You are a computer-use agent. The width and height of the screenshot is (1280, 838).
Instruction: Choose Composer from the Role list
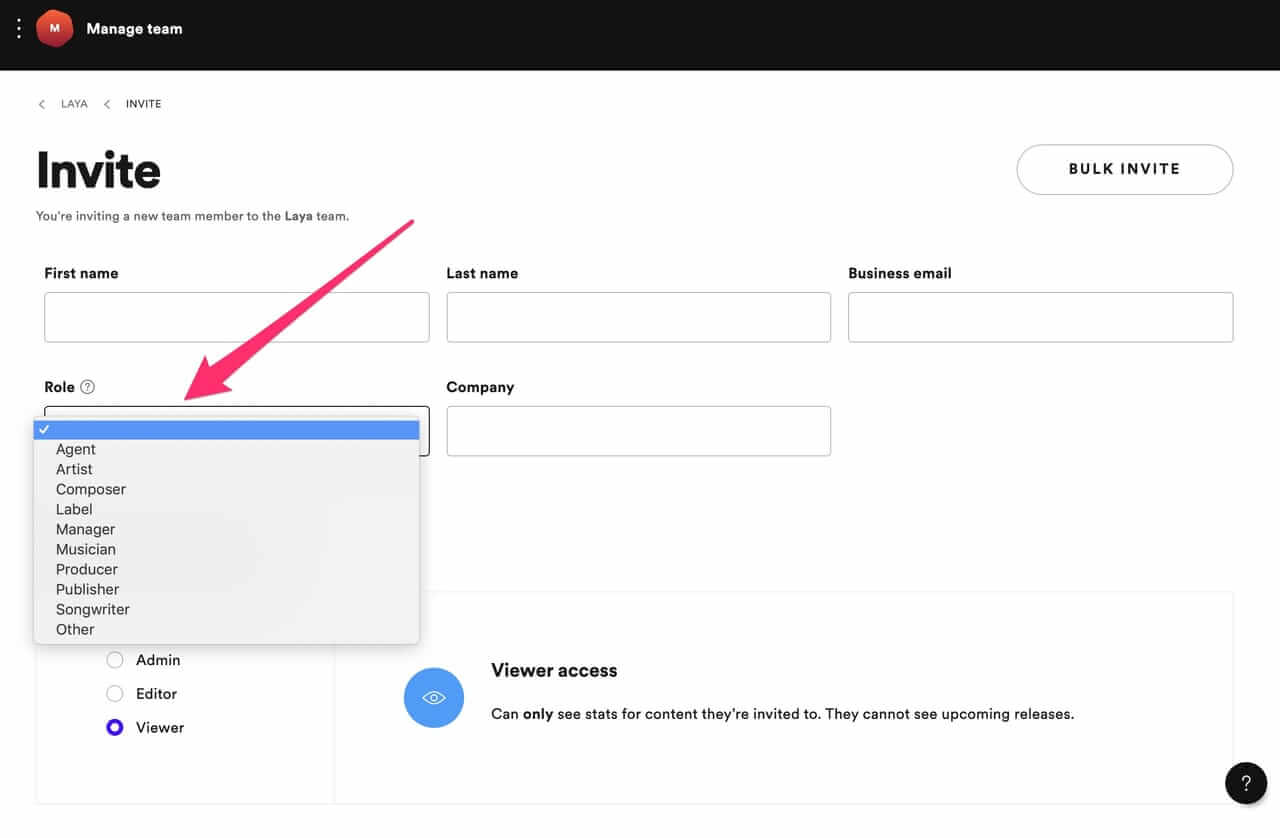tap(226, 490)
